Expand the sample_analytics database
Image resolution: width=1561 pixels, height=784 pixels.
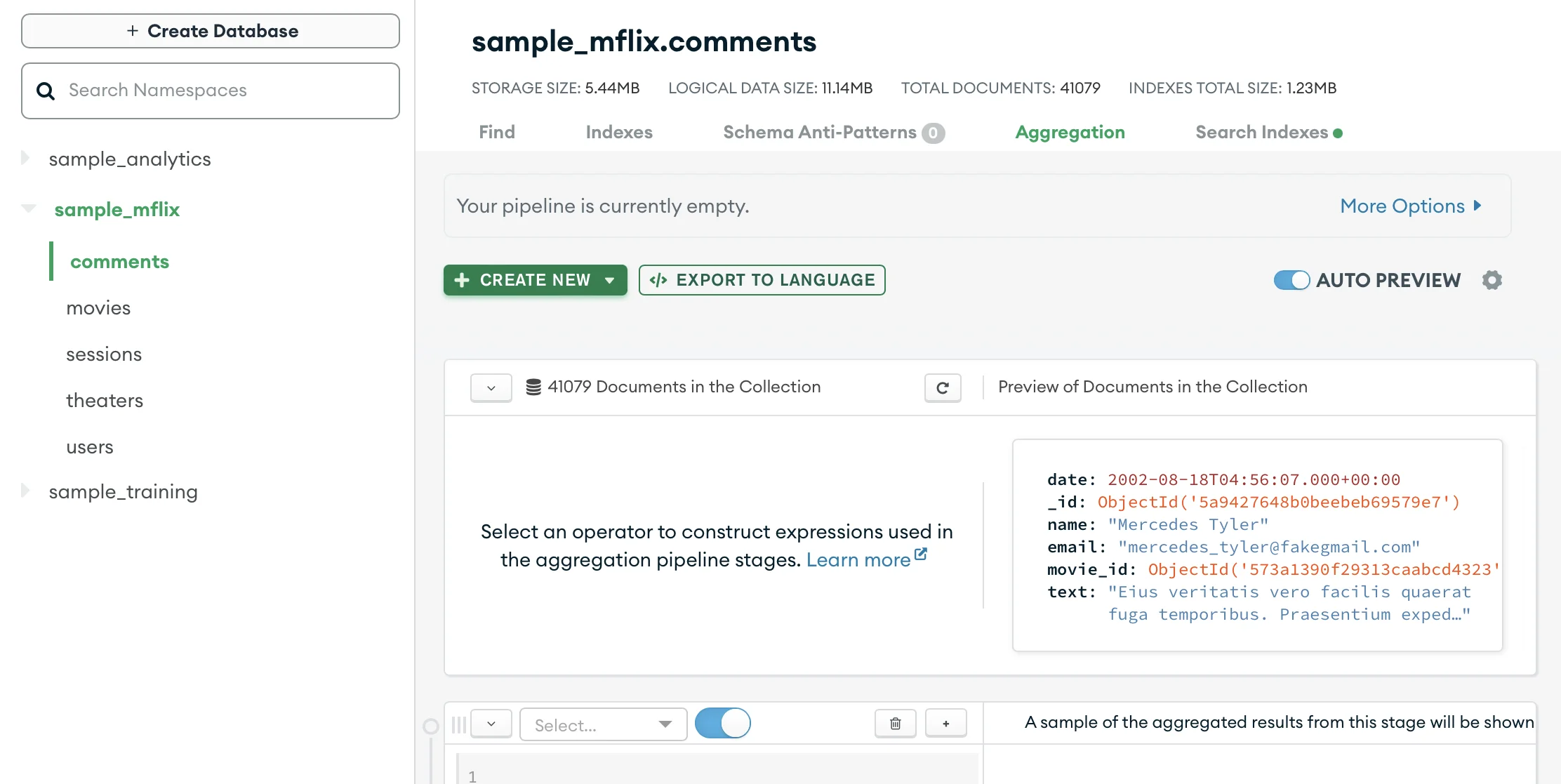26,159
